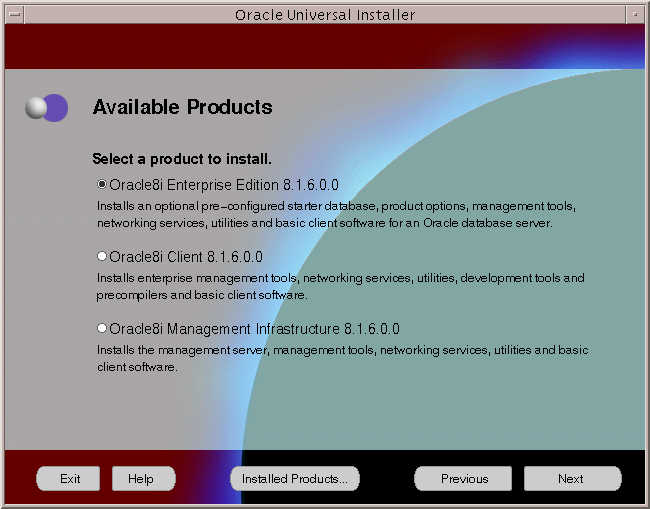Click the Exit button

pos(68,479)
